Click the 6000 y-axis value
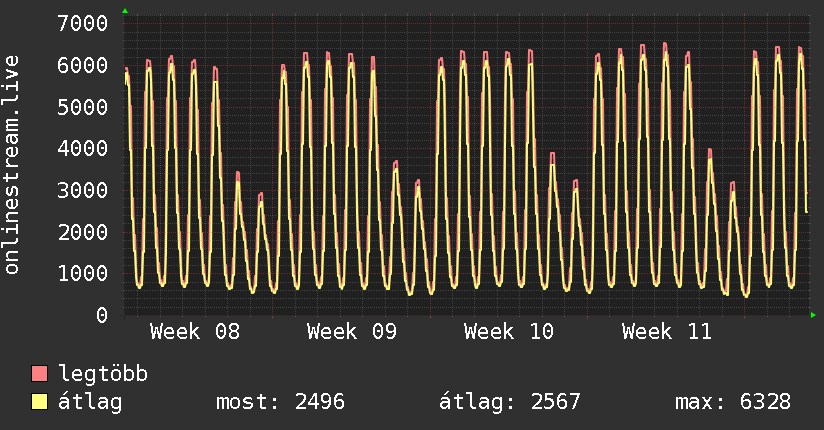 (83, 65)
